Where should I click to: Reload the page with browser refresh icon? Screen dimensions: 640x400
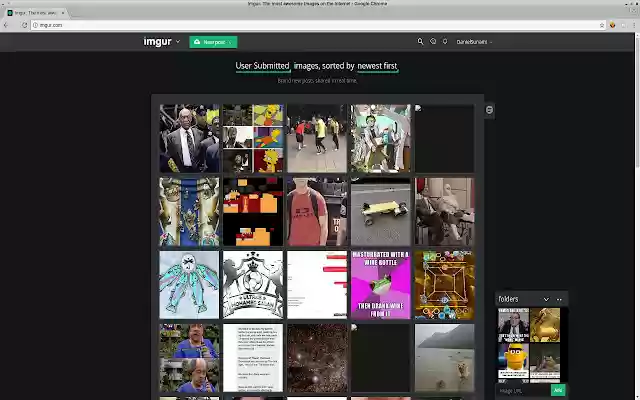pyautogui.click(x=24, y=25)
